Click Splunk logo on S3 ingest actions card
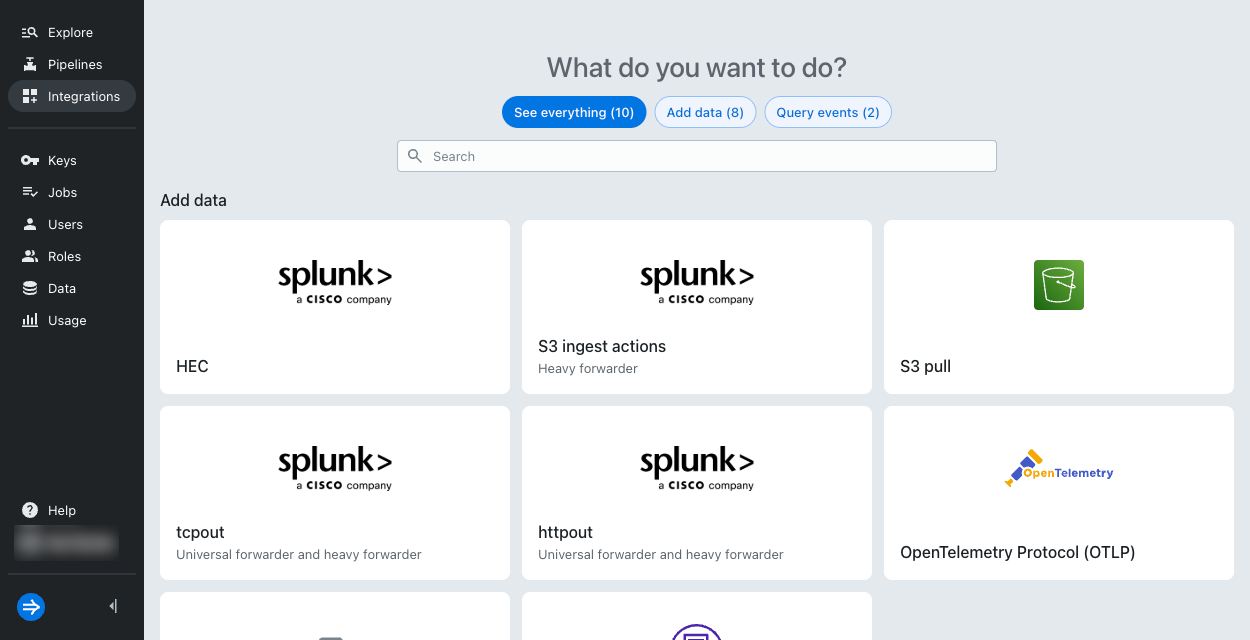 coord(697,283)
